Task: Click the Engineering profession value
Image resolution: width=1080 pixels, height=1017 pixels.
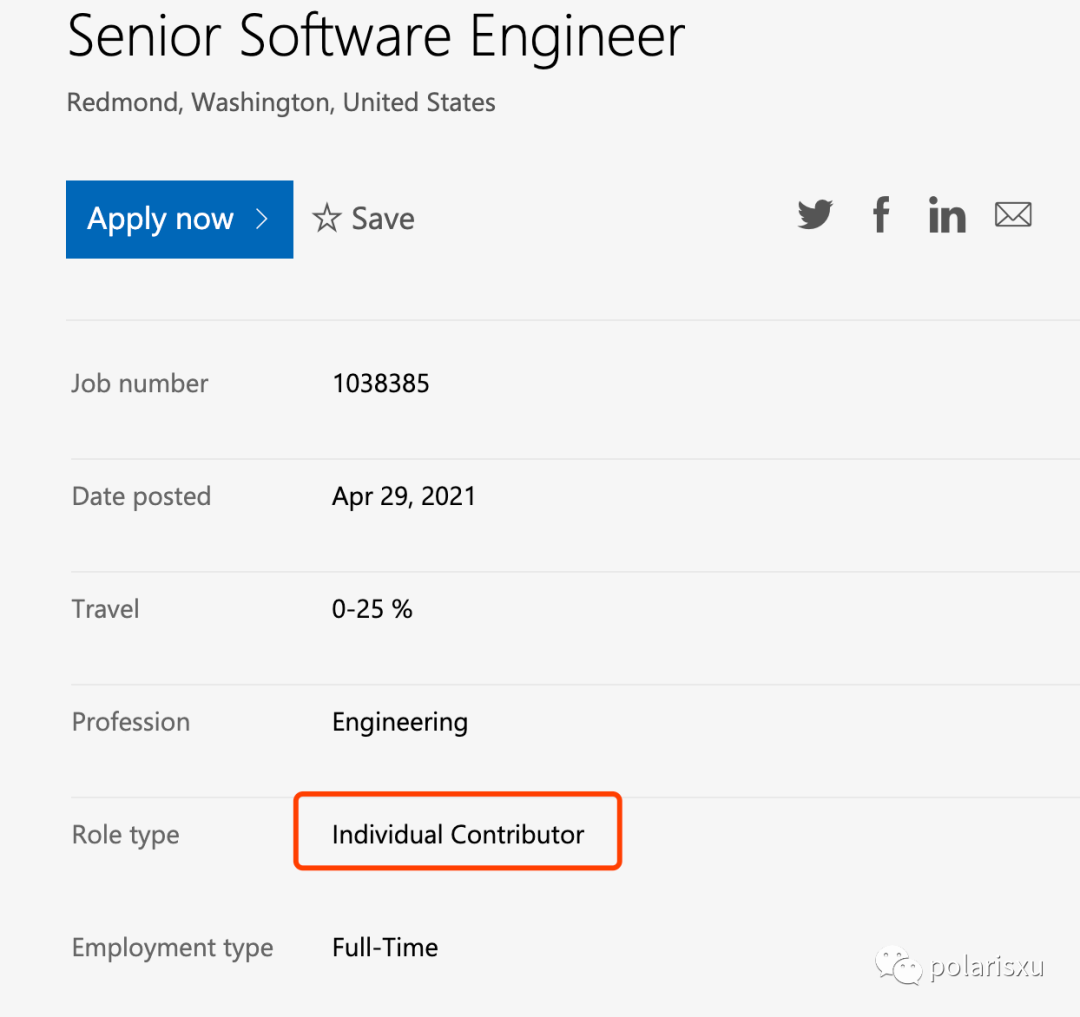Action: 400,722
